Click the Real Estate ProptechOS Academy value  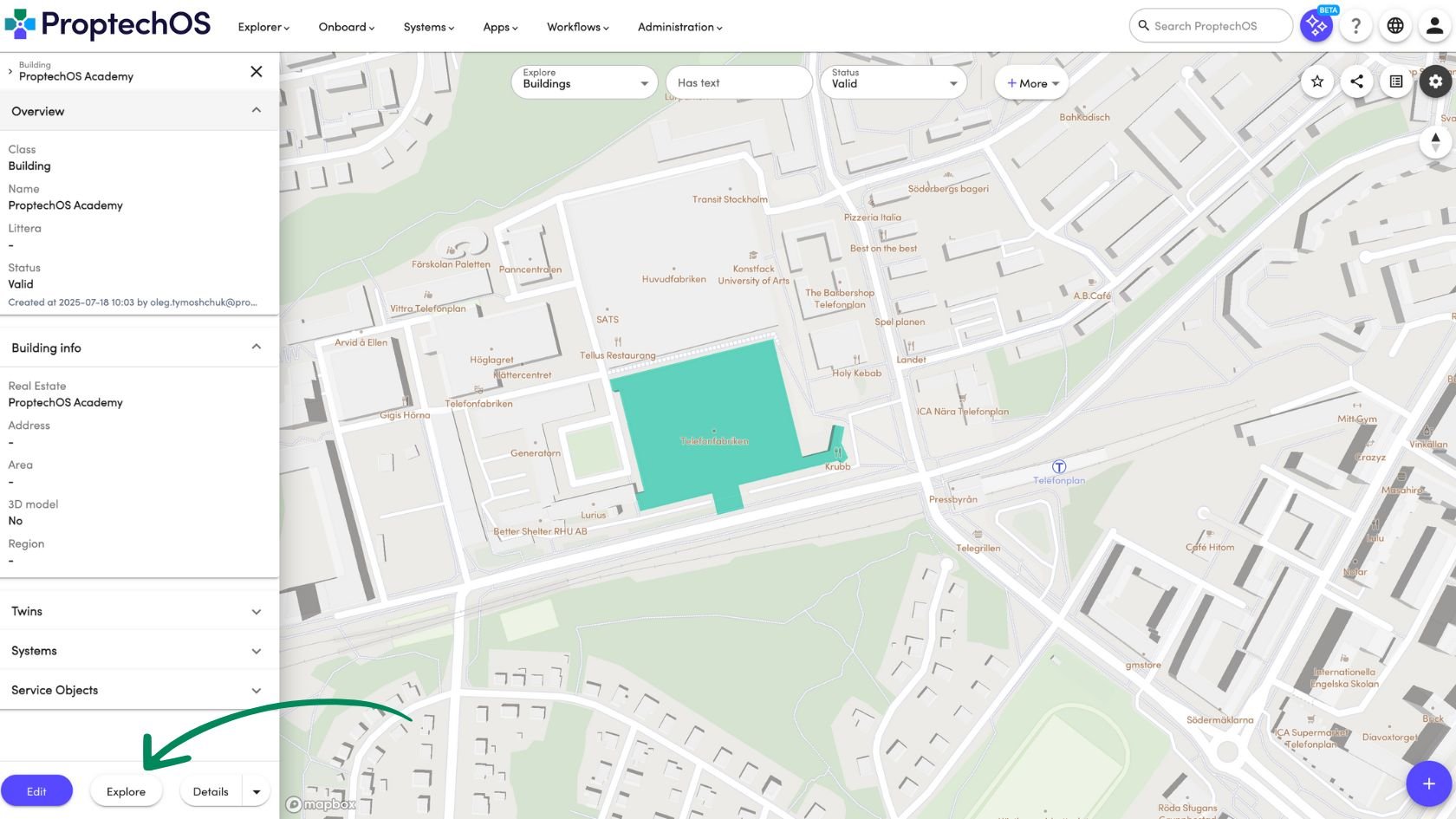[x=66, y=402]
